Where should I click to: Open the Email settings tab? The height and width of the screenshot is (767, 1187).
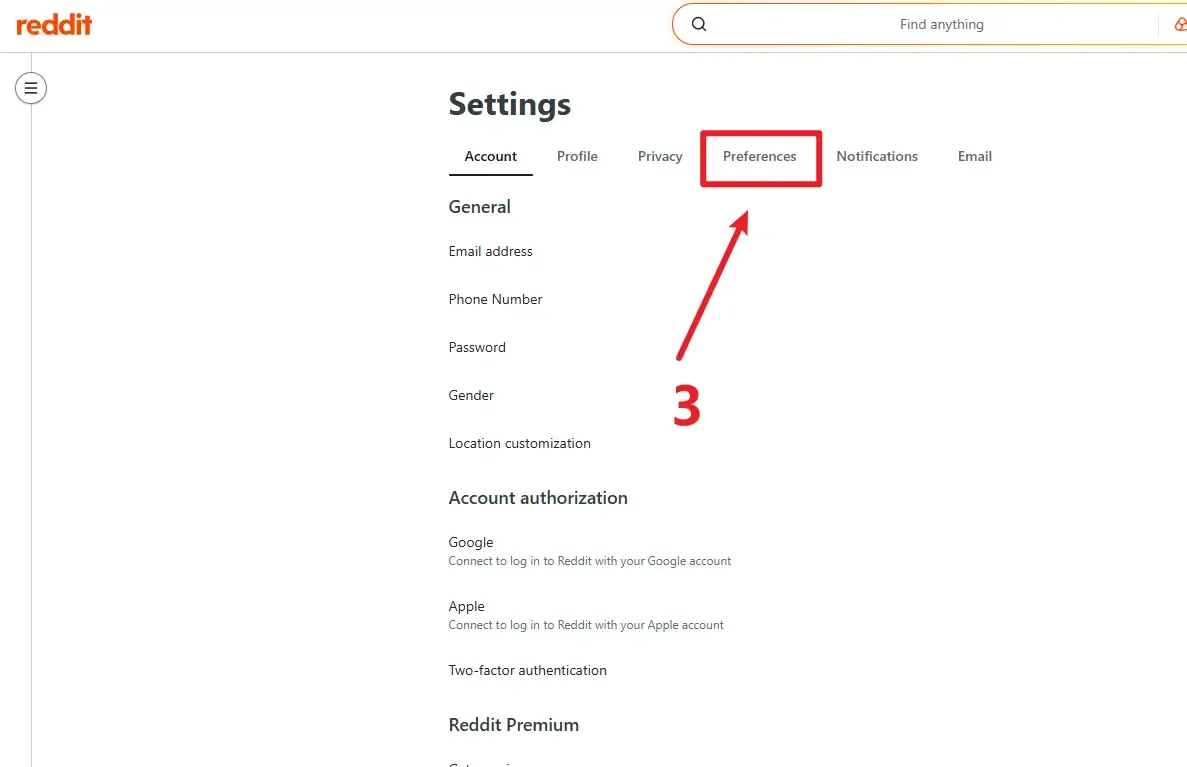(974, 157)
